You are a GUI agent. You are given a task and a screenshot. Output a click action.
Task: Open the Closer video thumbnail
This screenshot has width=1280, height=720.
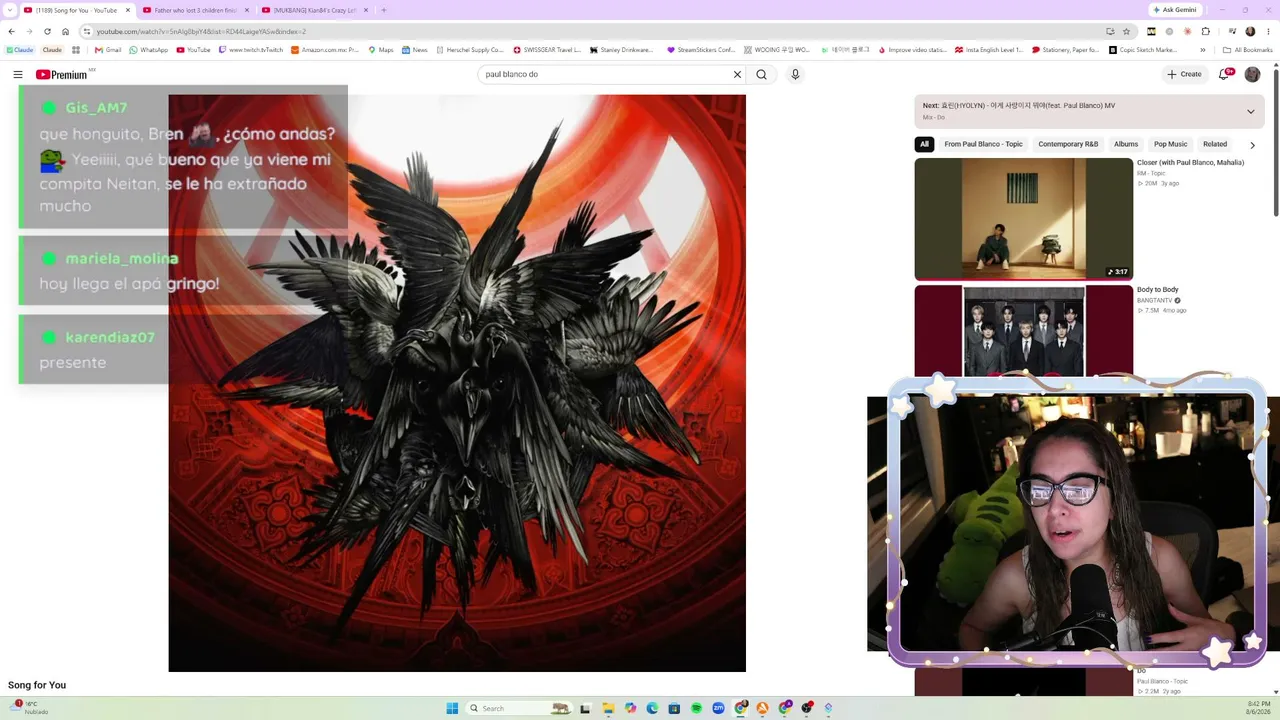[x=1024, y=219]
